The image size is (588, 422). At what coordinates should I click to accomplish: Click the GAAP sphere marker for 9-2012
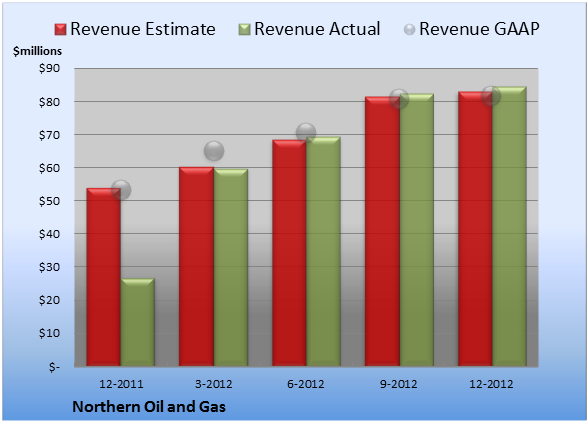(399, 99)
